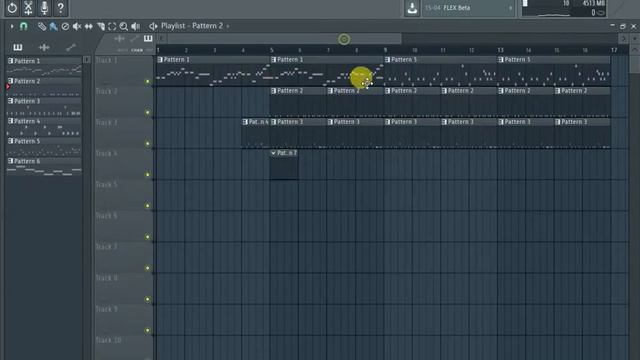This screenshot has height=360, width=640.
Task: Show pattern clips in the picker panel tab
Action: point(18,47)
